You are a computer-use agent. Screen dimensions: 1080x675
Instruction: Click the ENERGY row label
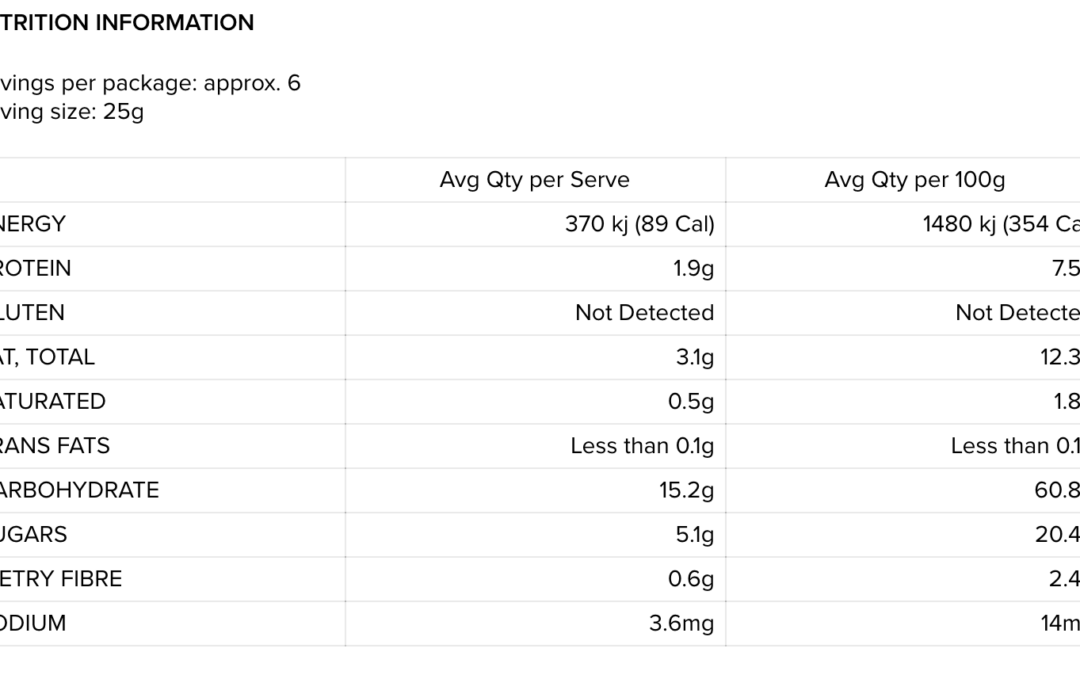(x=32, y=224)
